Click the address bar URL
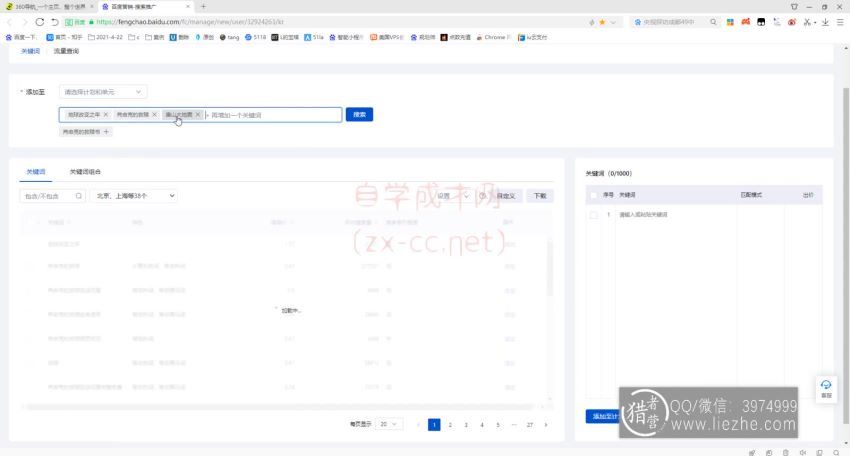Viewport: 850px width, 456px height. pyautogui.click(x=190, y=22)
